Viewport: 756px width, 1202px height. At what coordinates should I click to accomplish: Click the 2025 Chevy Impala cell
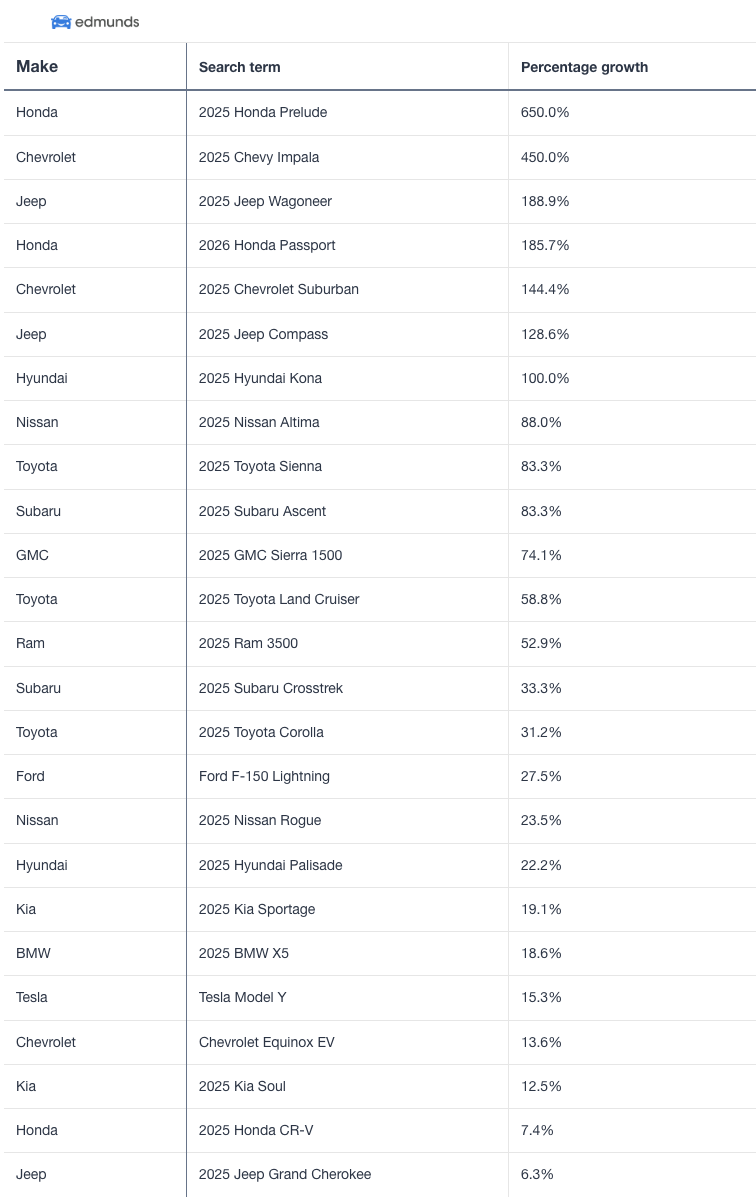259,157
